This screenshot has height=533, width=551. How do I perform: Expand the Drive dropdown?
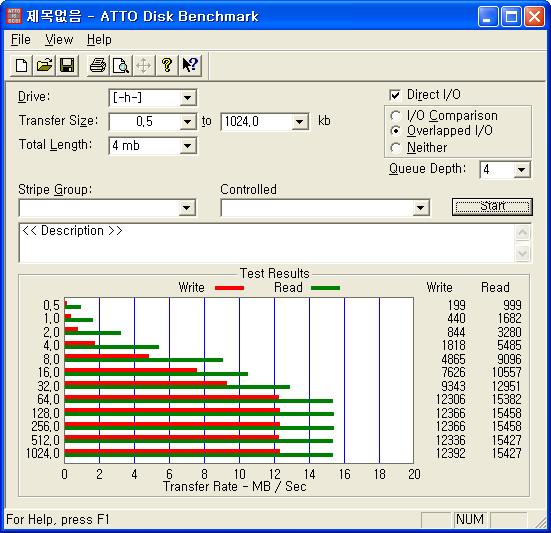coord(188,98)
